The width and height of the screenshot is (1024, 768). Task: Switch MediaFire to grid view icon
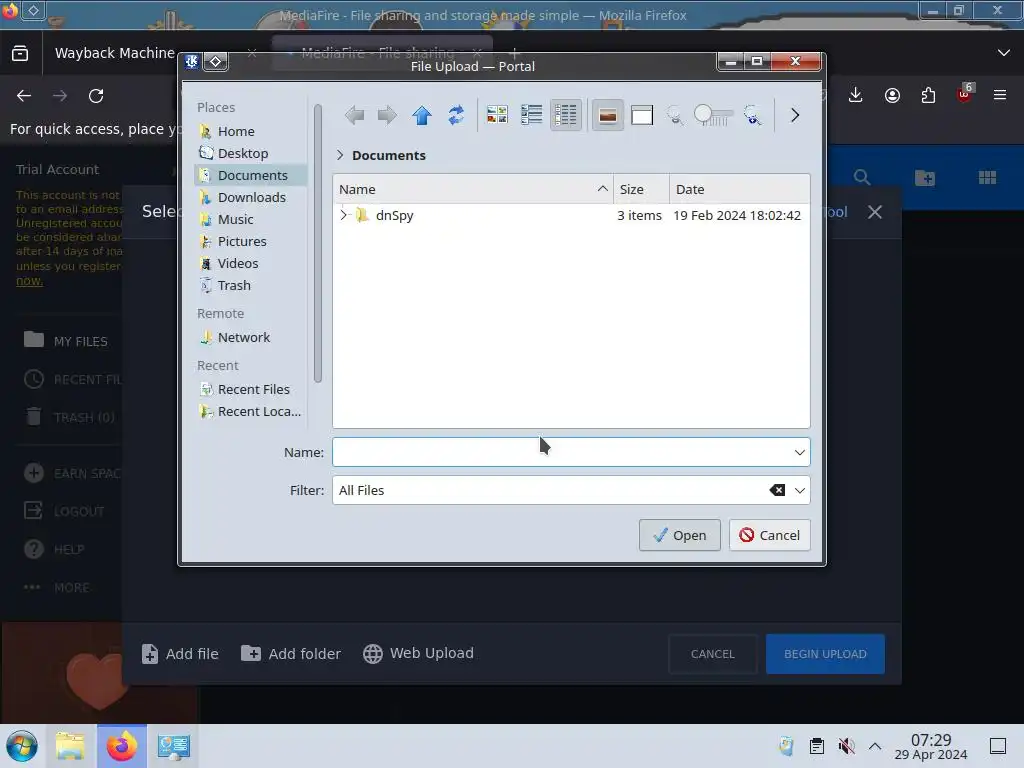pos(987,177)
